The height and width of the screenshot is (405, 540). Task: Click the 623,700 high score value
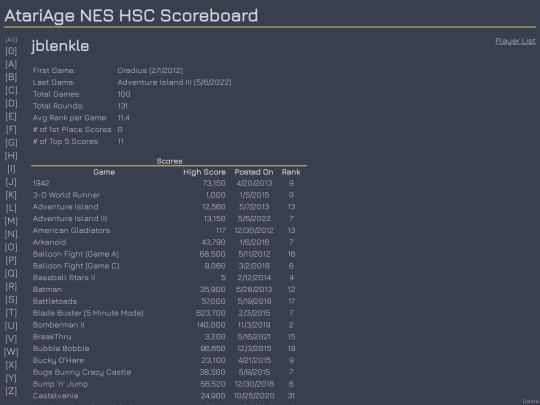[x=210, y=313]
